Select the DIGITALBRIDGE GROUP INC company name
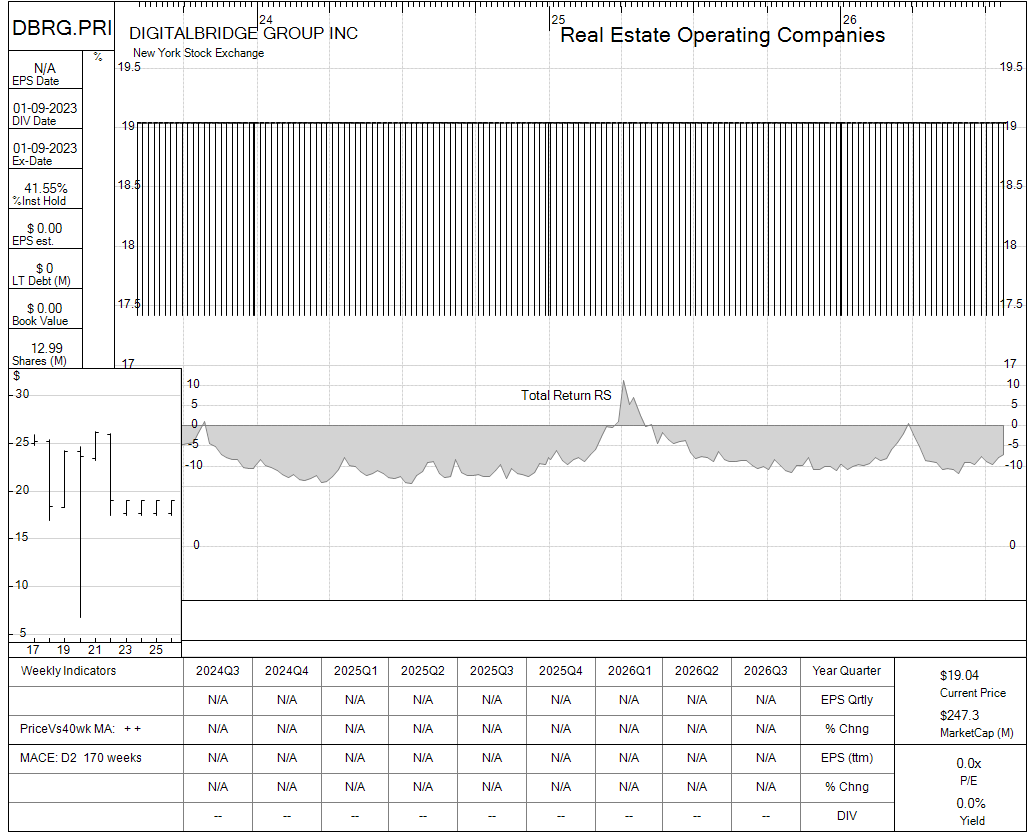This screenshot has width=1032, height=840. point(244,34)
